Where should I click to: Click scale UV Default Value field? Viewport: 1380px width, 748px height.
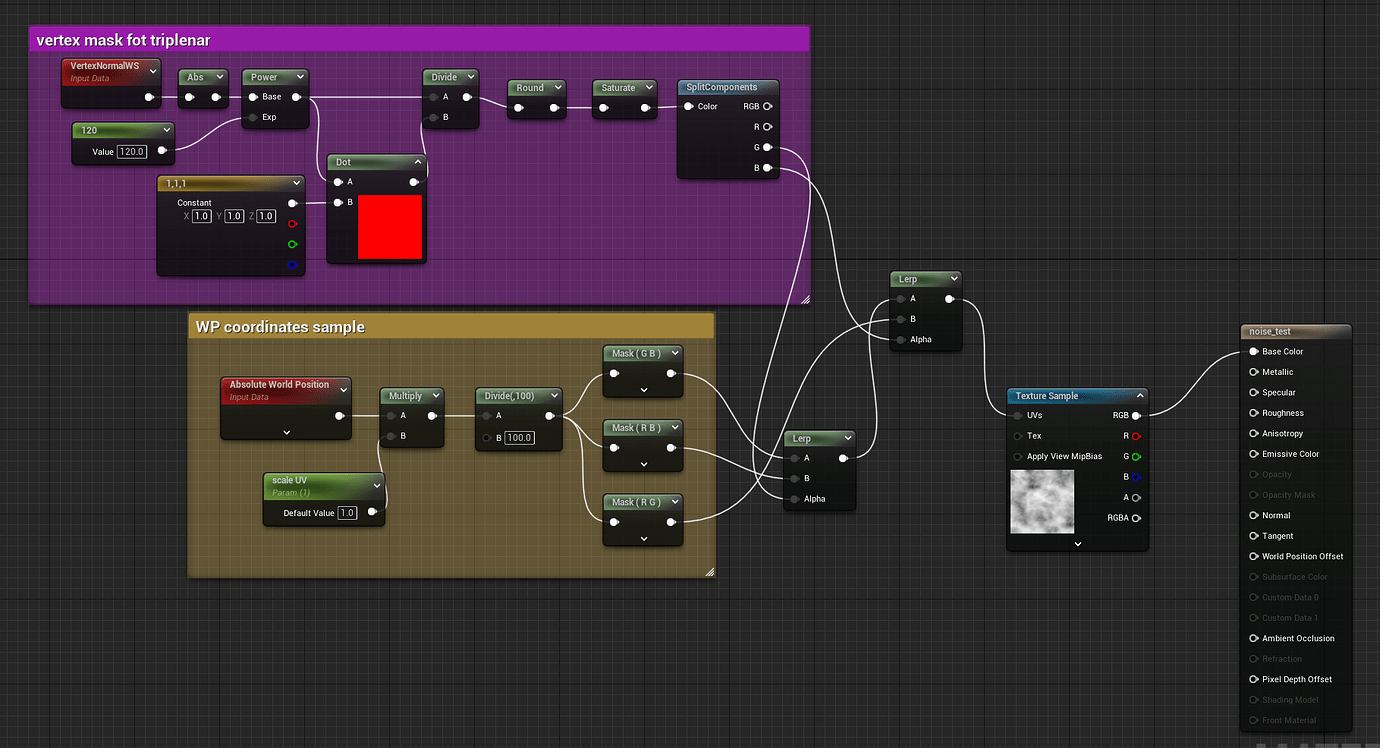[x=347, y=513]
